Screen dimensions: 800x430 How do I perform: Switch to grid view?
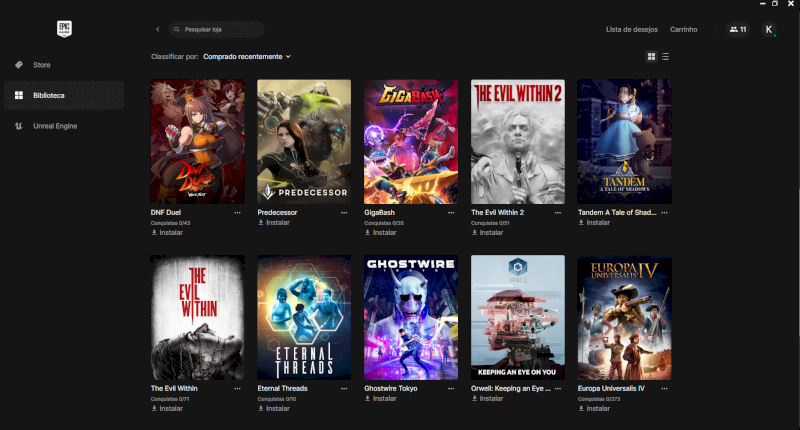(652, 57)
